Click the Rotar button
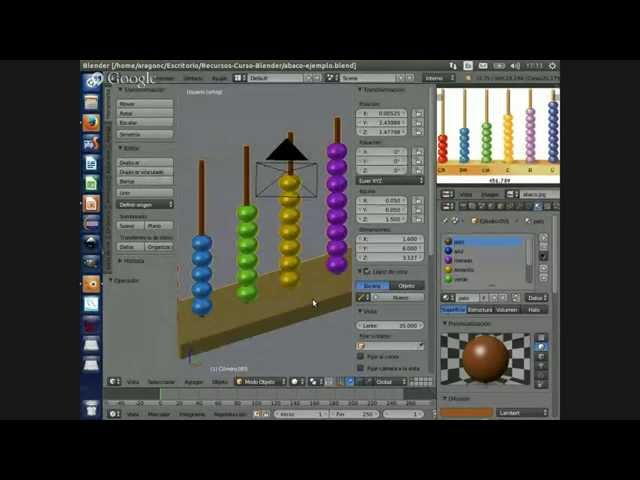 [145, 113]
